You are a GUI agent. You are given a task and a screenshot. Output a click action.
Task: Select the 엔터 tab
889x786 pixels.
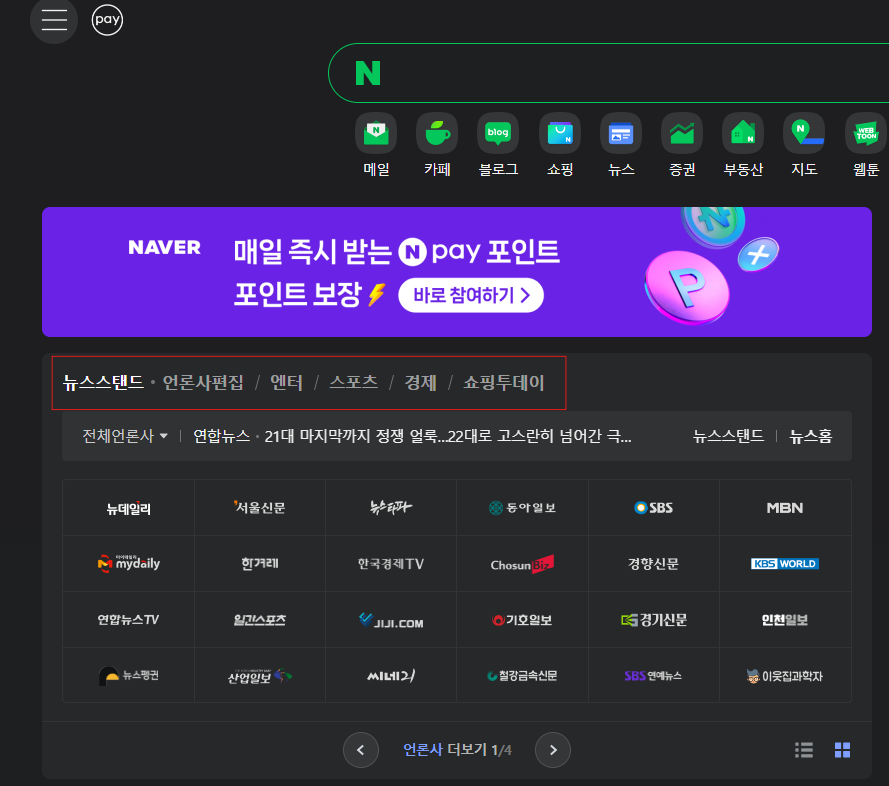click(286, 383)
